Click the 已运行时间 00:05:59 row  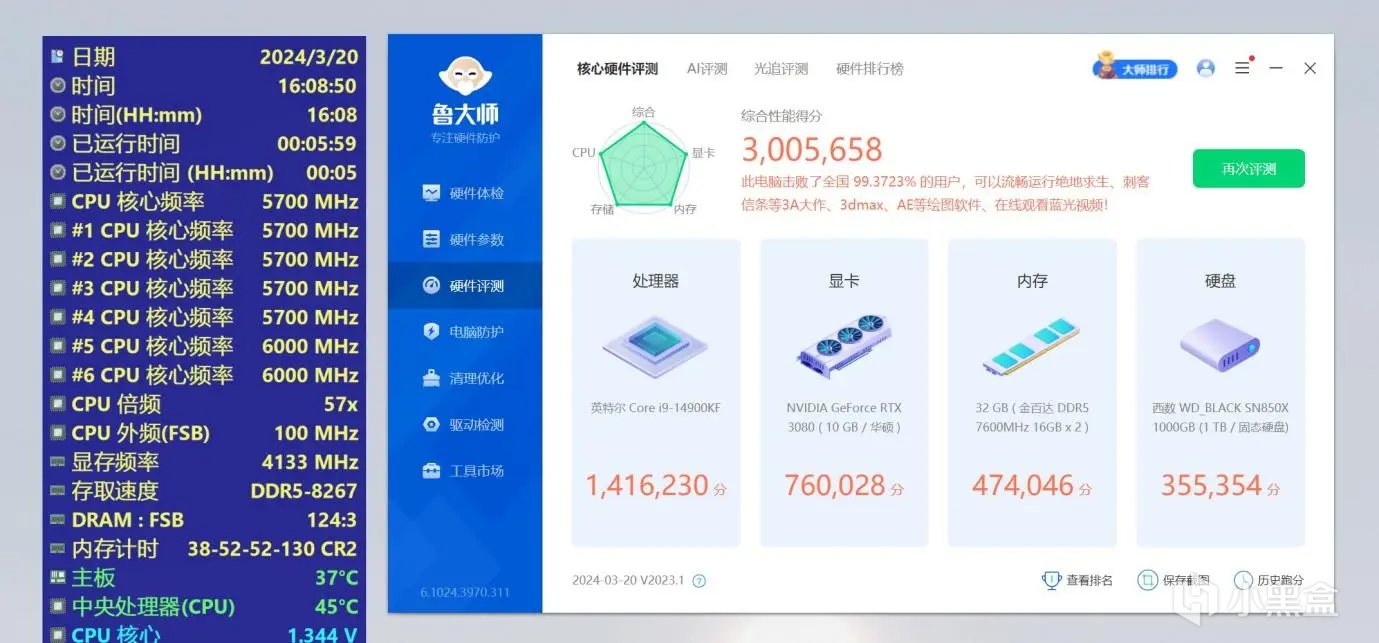click(x=204, y=144)
